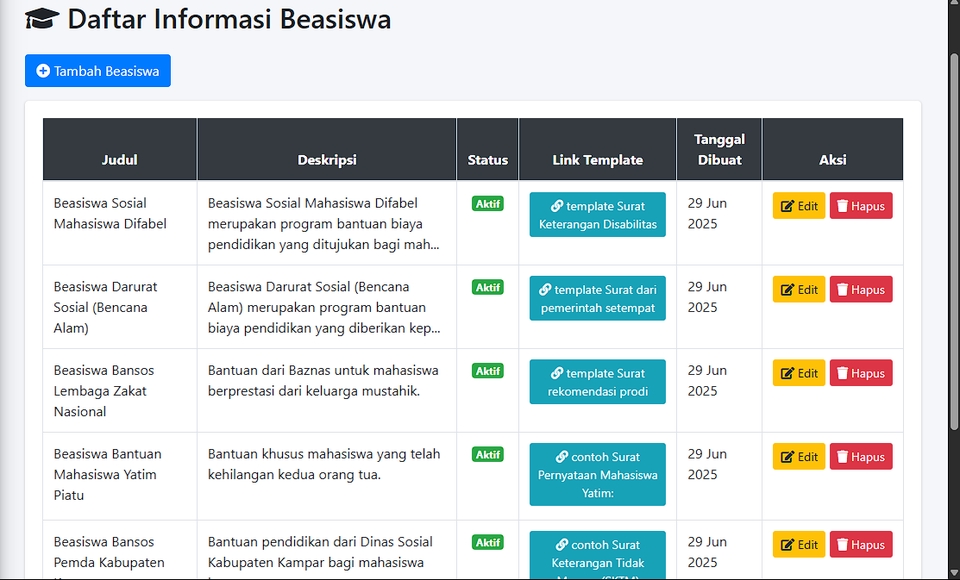Screen dimensions: 960x580
Task: Click the trash icon for Beasiswa Bansos Lembaga Zakat
Action: click(x=842, y=374)
